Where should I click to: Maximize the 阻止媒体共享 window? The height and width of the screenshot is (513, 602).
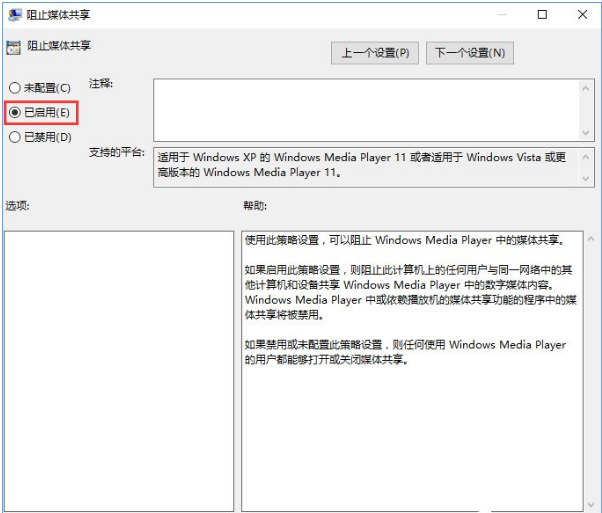point(542,15)
